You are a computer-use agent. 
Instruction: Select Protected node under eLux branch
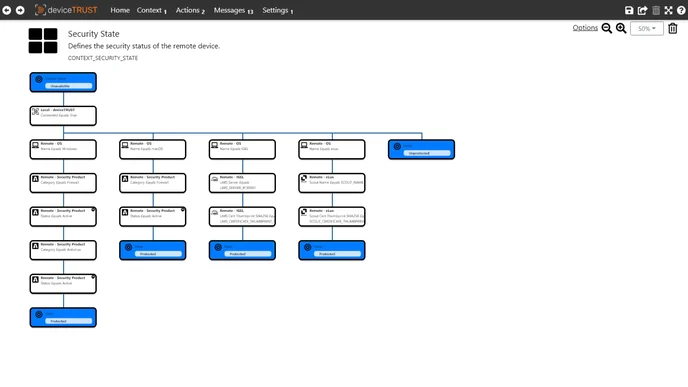332,250
